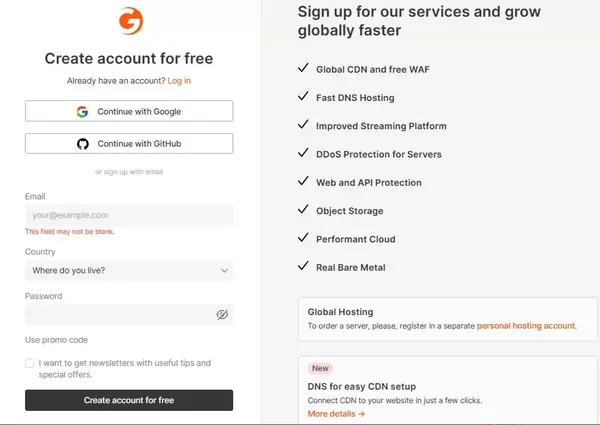This screenshot has width=600, height=425.
Task: Click the Google logo icon
Action: point(83,112)
